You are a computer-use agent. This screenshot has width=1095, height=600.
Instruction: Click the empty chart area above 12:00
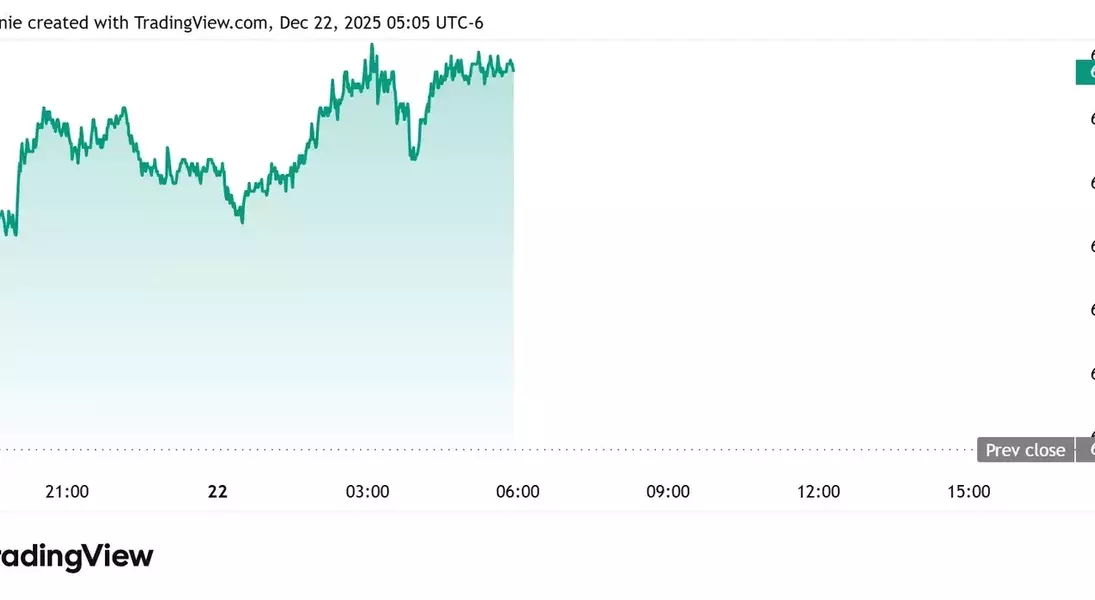[818, 250]
